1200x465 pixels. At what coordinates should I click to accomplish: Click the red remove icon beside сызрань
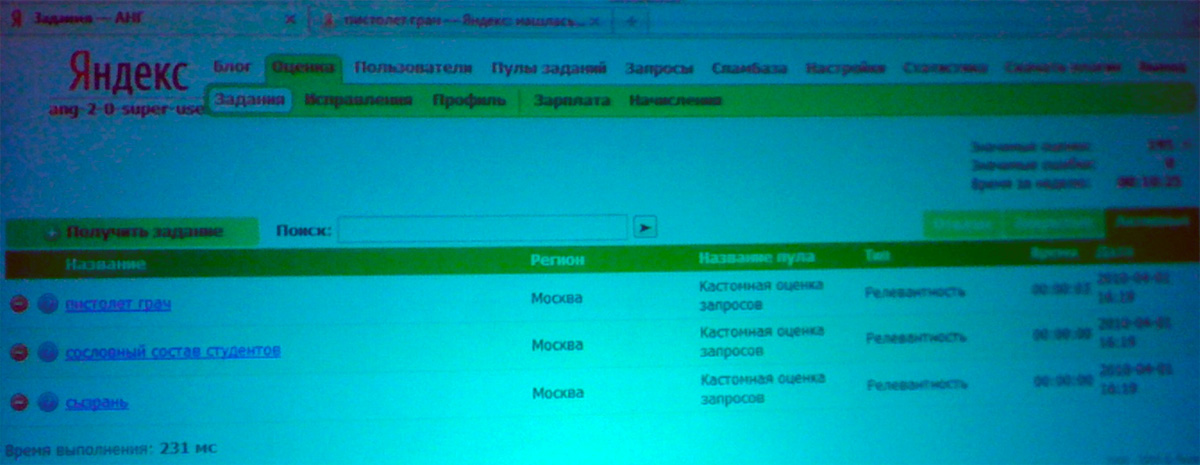tap(18, 402)
